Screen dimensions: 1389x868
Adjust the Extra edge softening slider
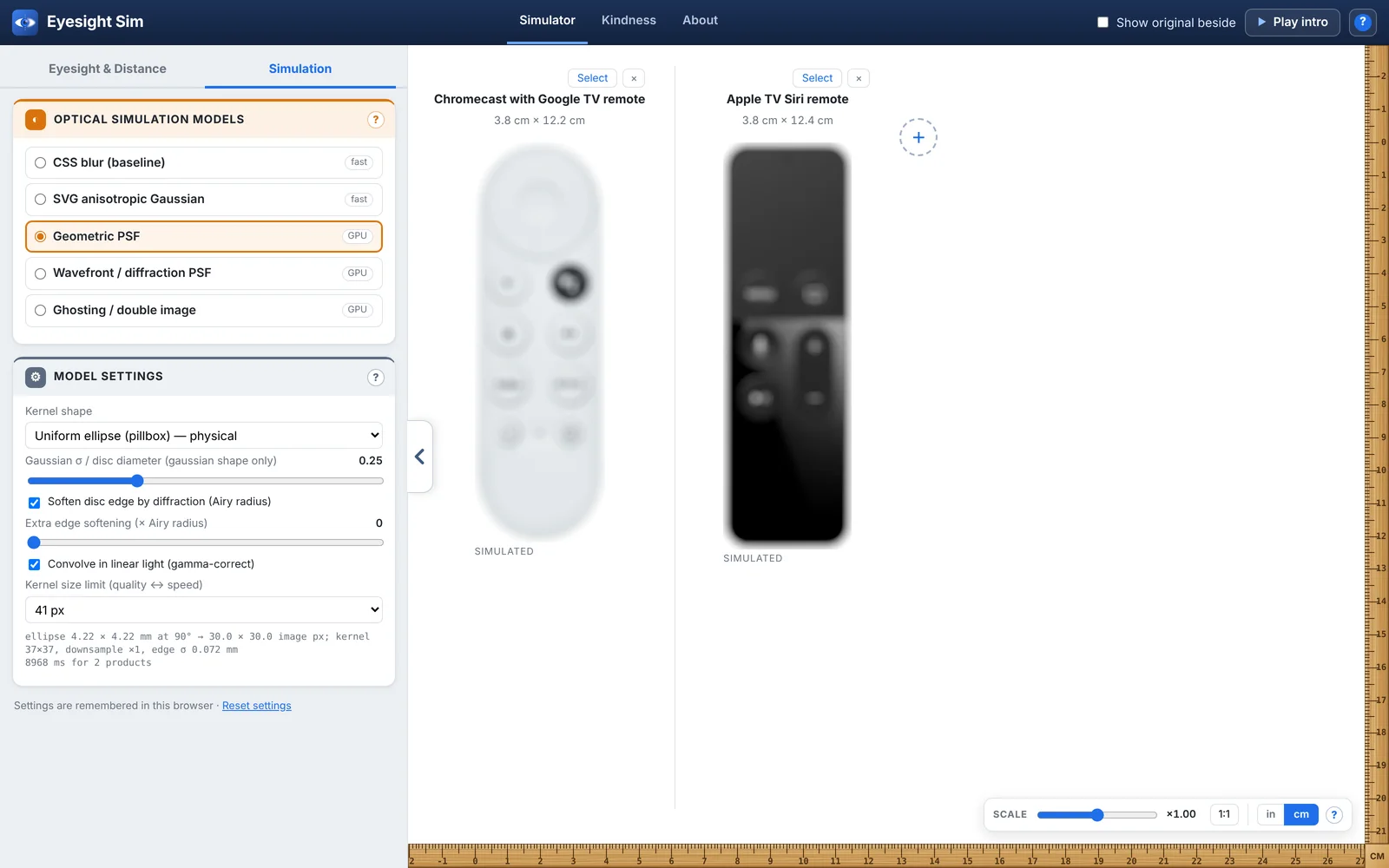(205, 542)
